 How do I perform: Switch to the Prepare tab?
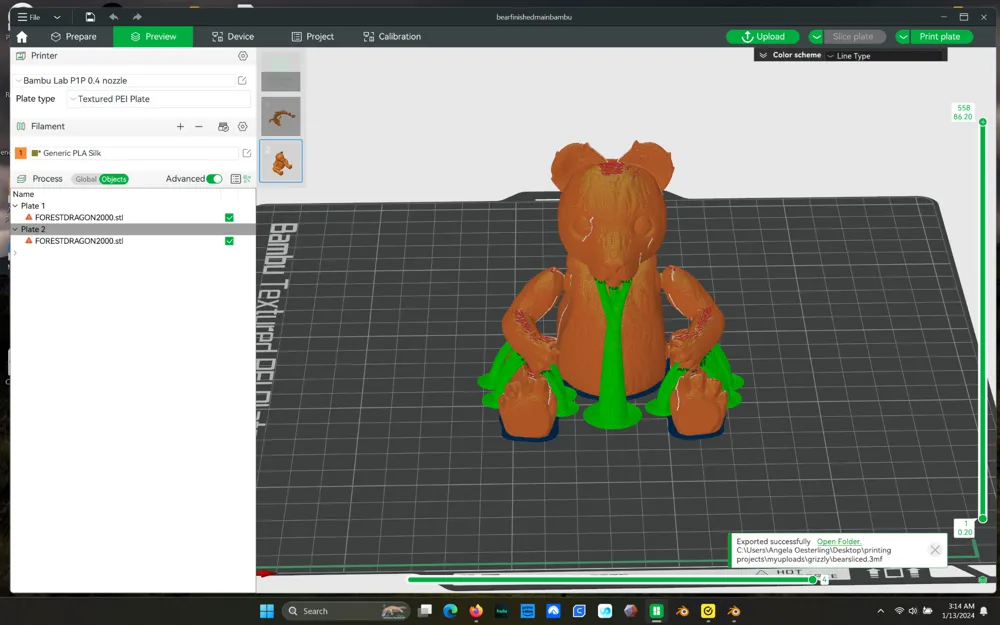74,37
